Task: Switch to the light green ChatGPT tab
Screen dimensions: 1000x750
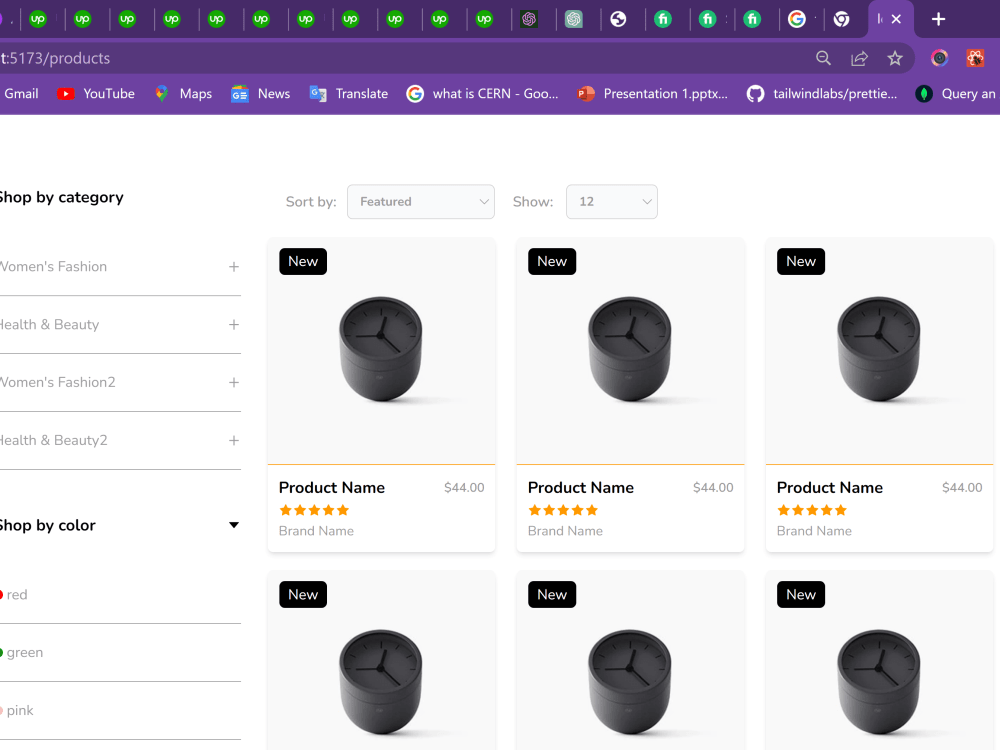Action: pos(573,19)
